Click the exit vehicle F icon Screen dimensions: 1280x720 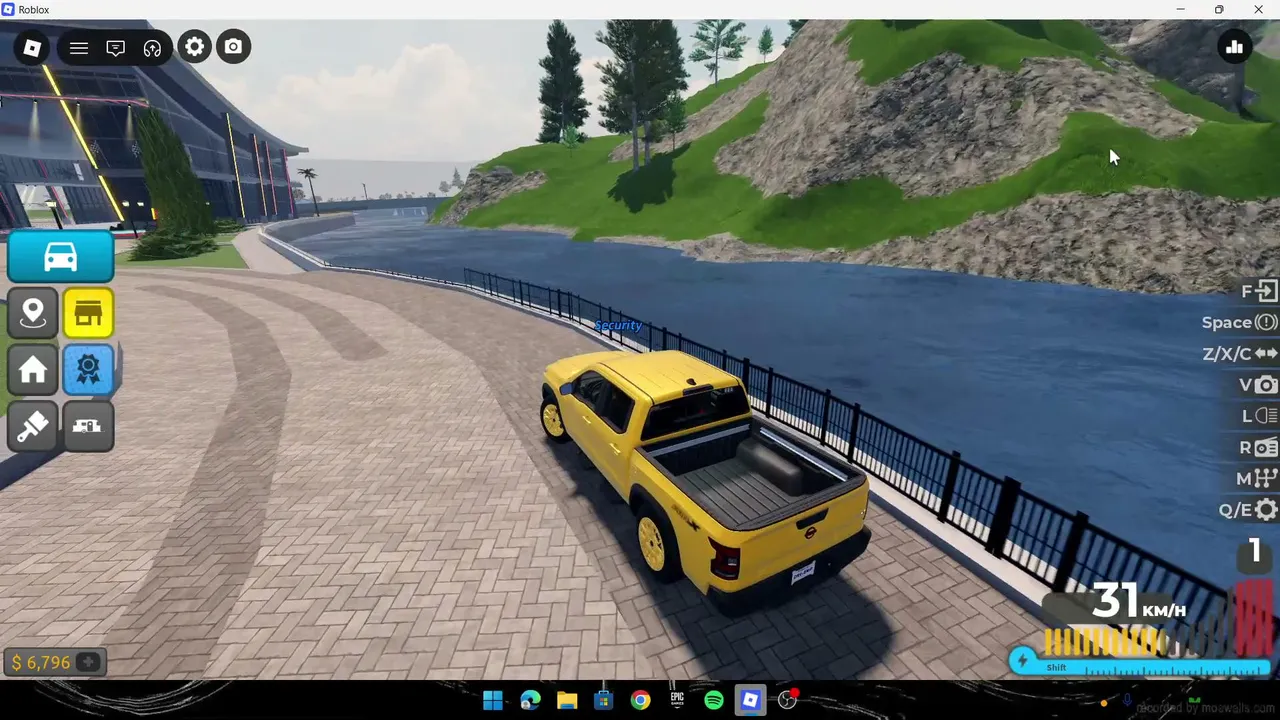pos(1267,291)
